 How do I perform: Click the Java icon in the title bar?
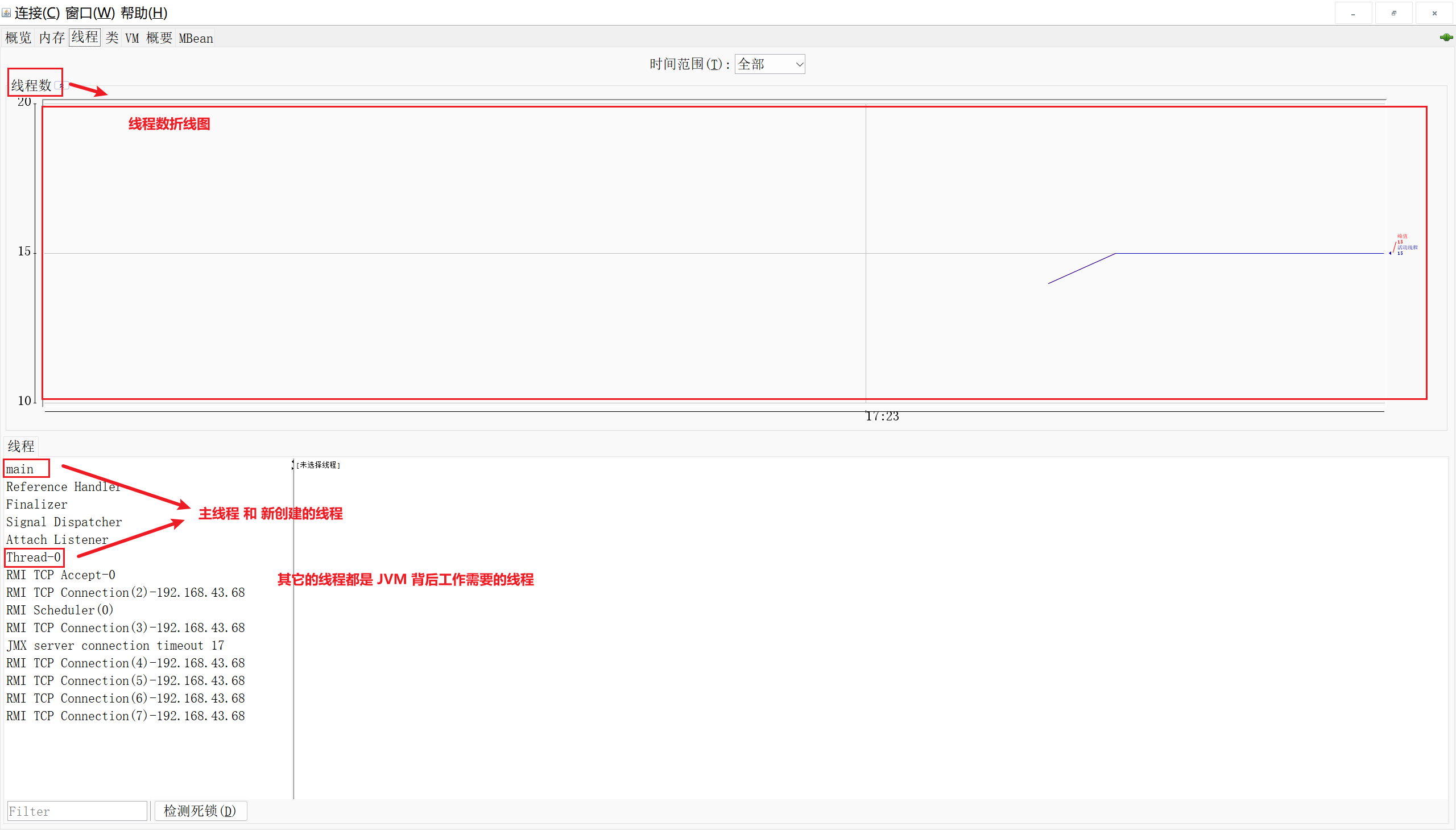pos(6,13)
